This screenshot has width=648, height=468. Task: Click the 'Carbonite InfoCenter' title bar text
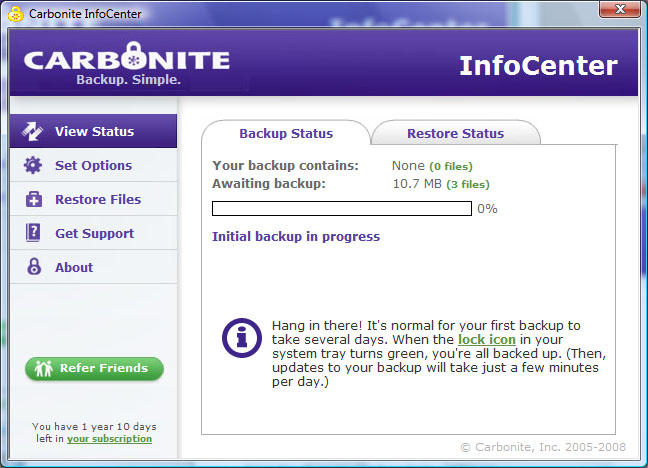(85, 14)
